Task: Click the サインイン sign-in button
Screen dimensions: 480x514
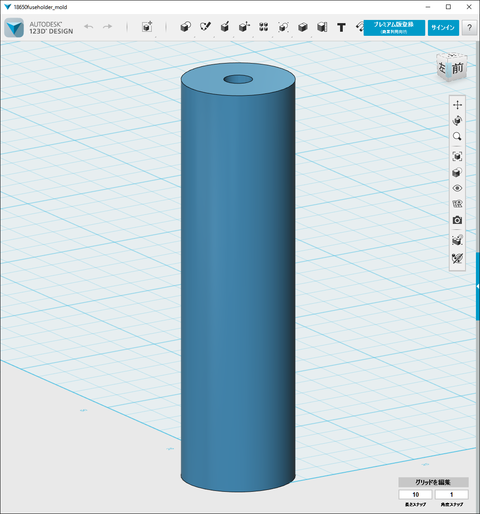Action: click(443, 27)
